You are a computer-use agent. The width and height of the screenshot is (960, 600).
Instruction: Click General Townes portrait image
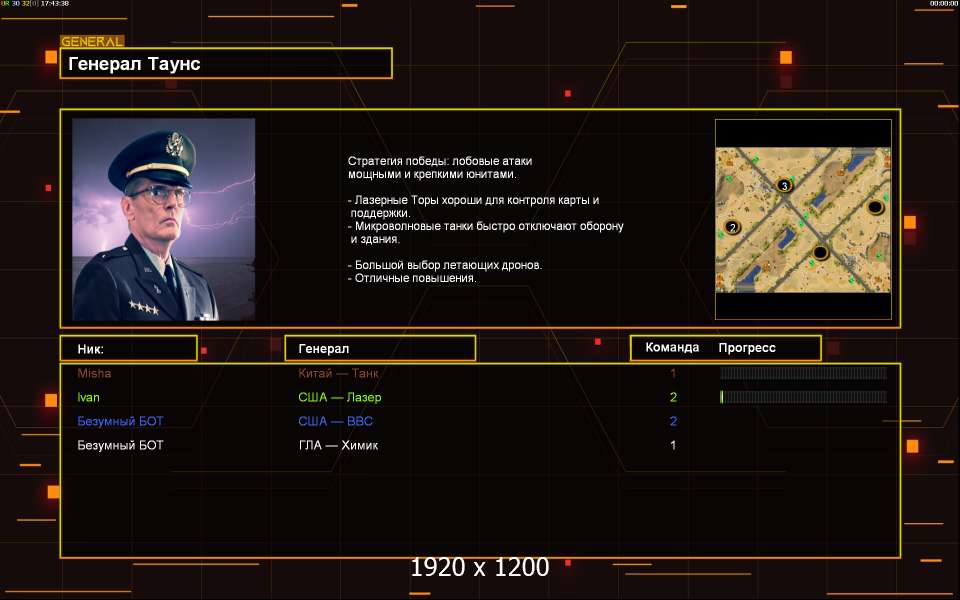[x=163, y=219]
